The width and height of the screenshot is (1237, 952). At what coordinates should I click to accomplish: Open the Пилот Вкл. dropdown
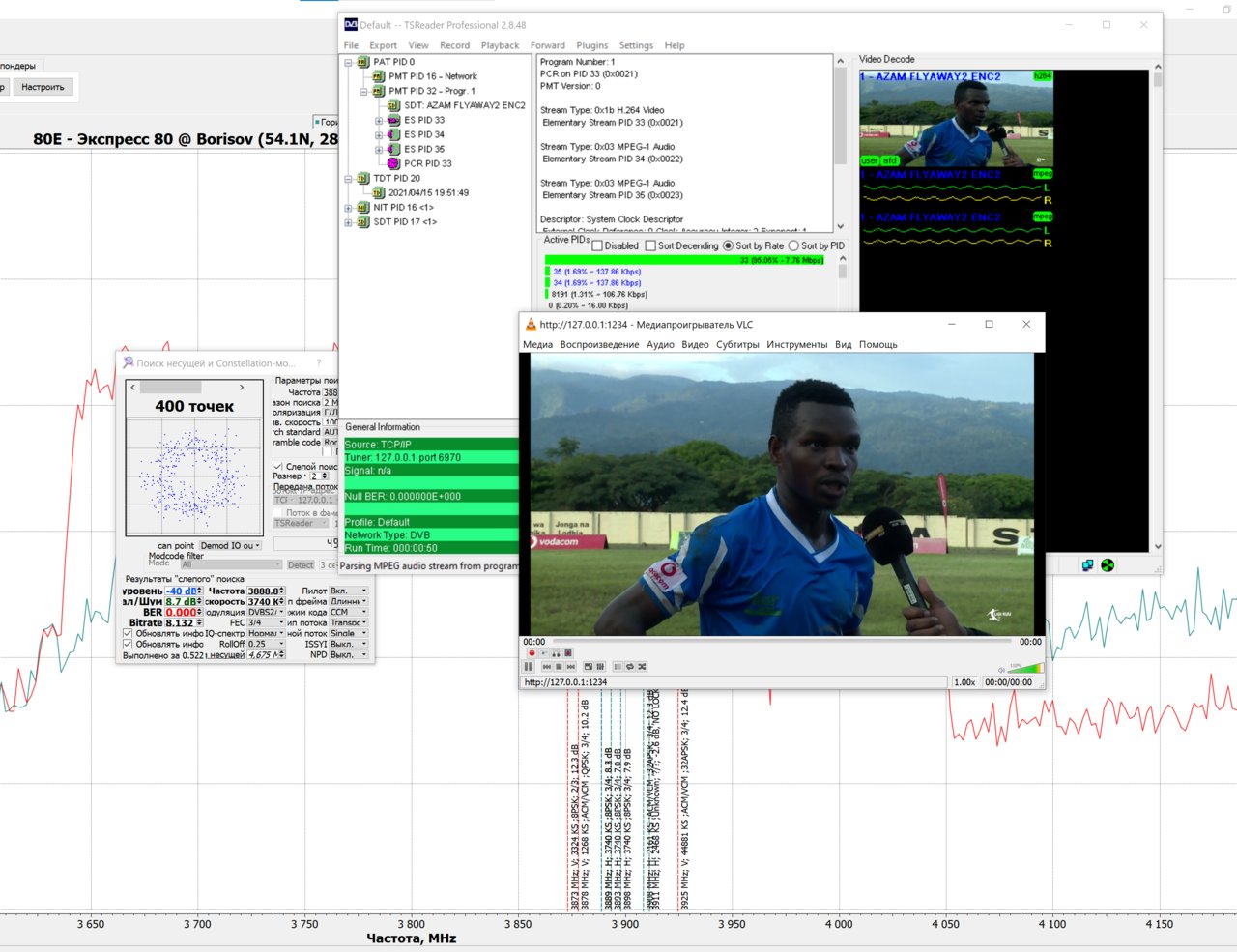(x=349, y=591)
